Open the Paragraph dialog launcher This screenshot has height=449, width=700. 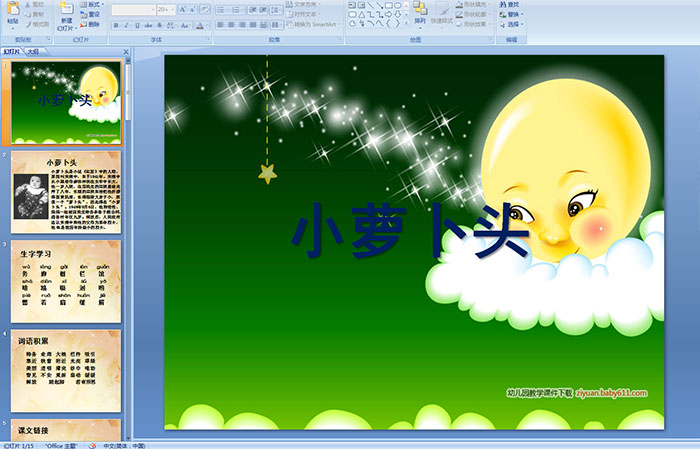pyautogui.click(x=340, y=39)
